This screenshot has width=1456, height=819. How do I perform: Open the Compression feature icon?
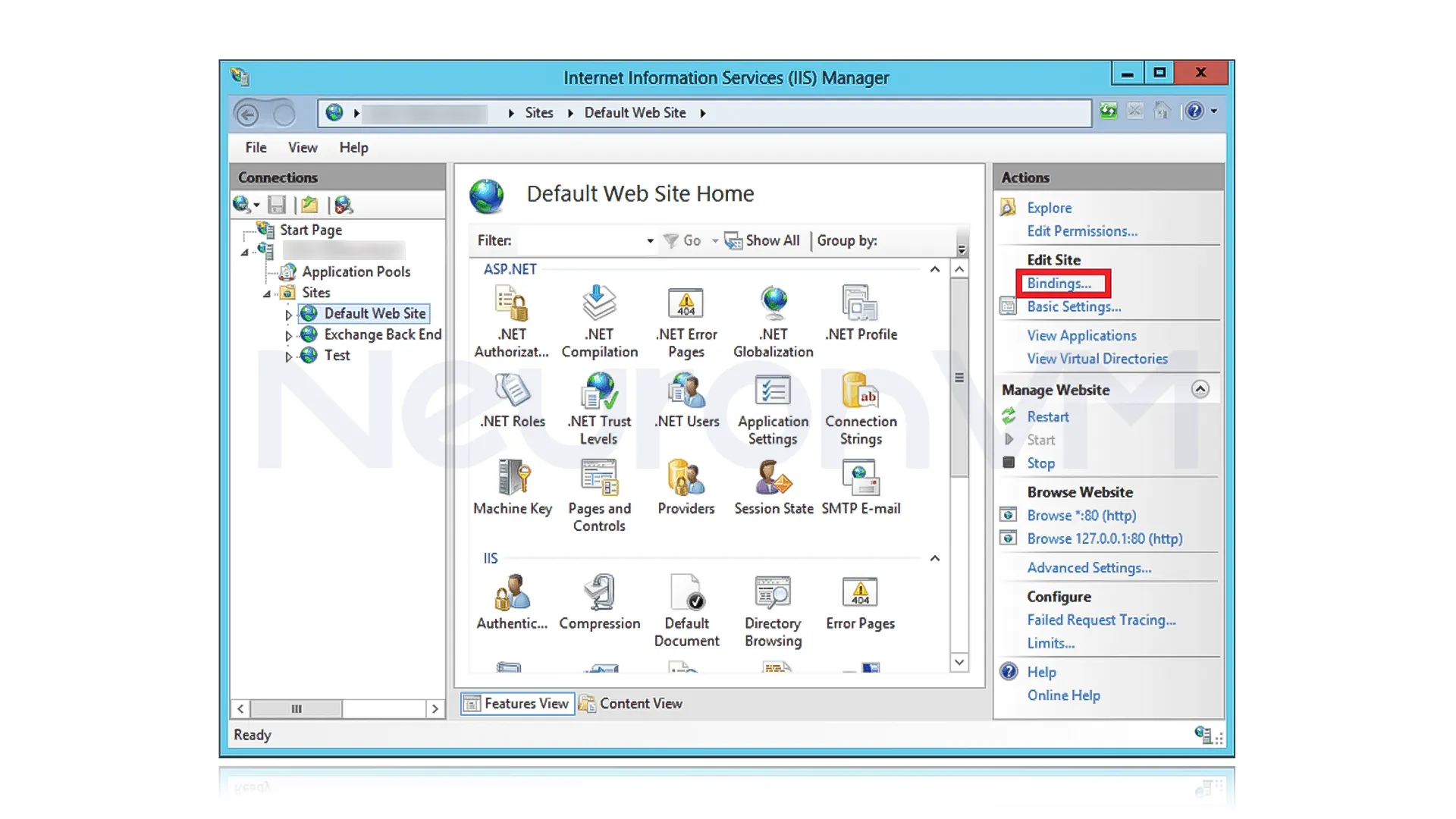599,594
